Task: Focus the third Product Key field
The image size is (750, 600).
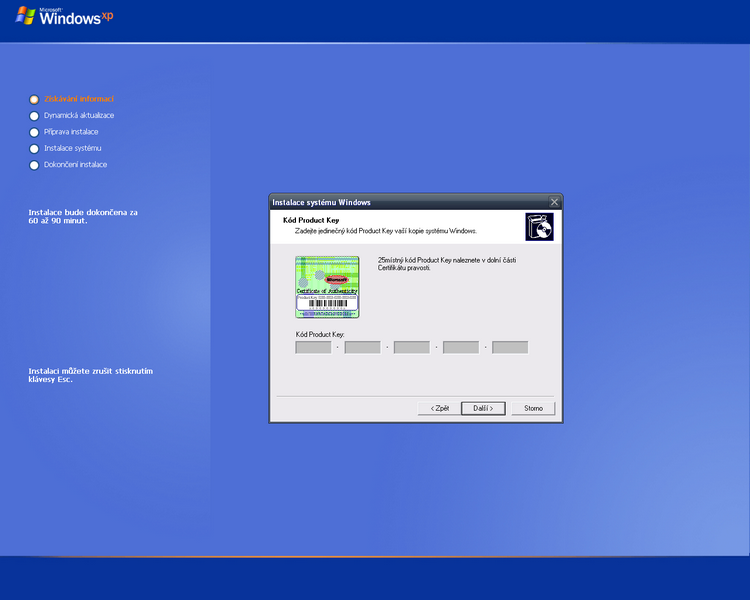Action: [x=412, y=347]
